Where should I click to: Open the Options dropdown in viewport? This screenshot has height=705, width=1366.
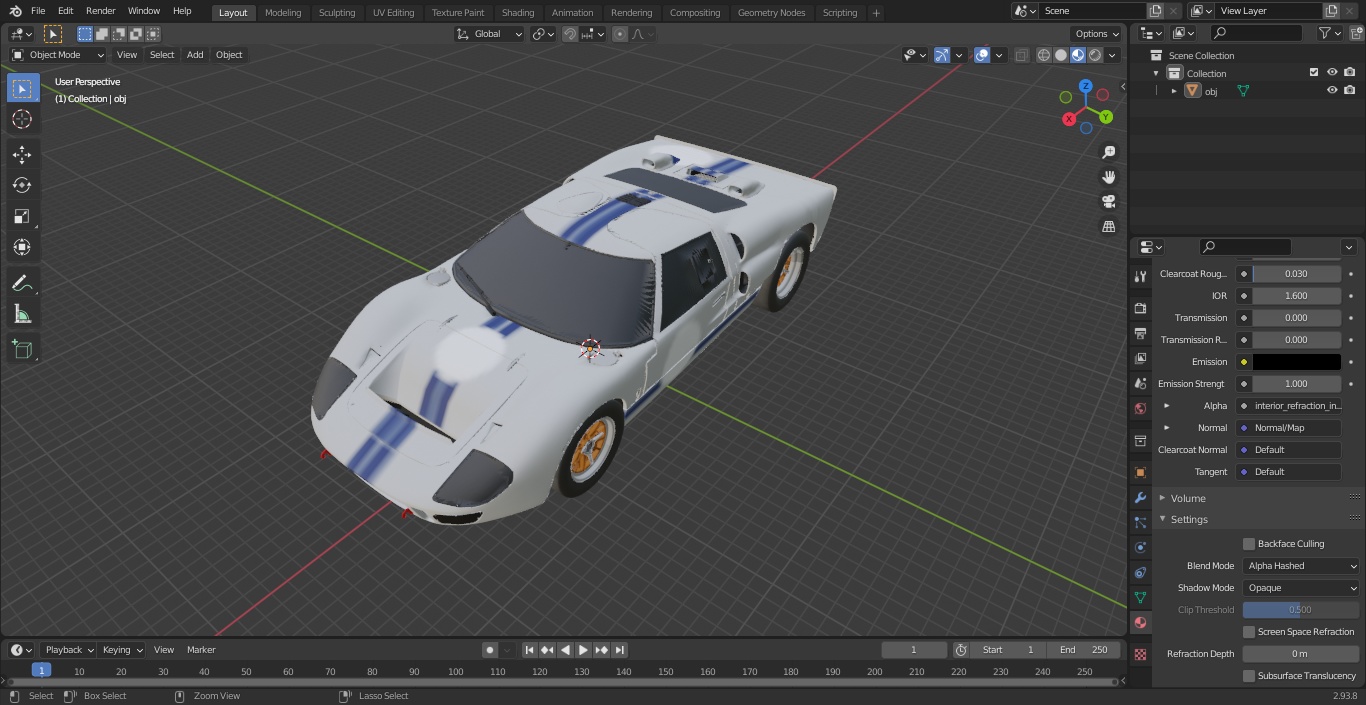(1097, 34)
